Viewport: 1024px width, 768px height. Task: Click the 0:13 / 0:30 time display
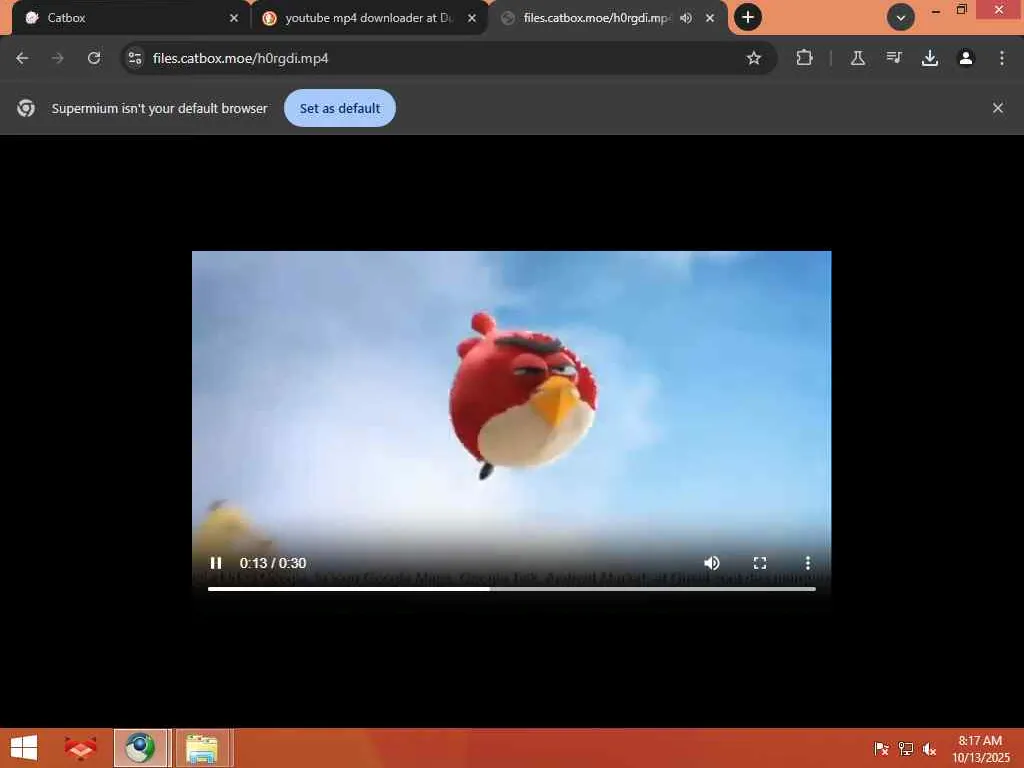pos(273,563)
